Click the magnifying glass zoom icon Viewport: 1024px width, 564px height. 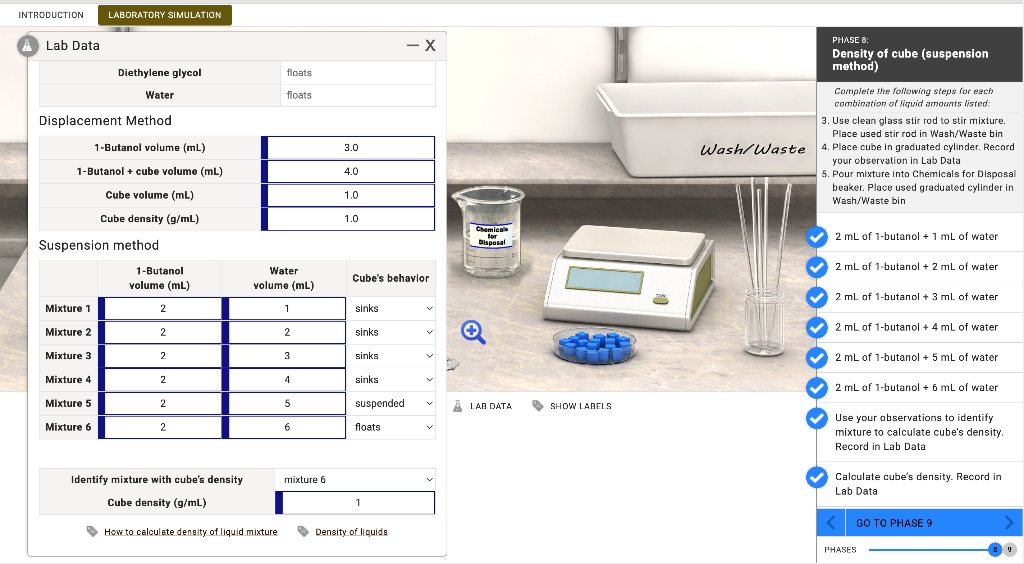tap(474, 333)
